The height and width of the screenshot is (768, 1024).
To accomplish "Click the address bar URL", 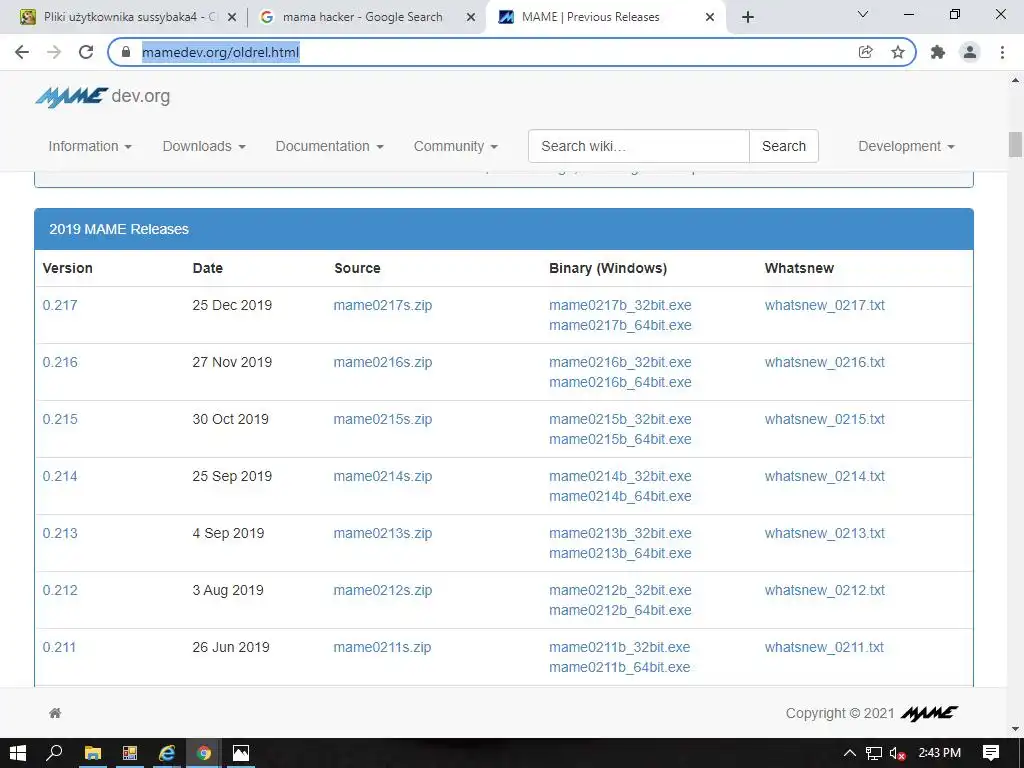I will click(x=221, y=52).
